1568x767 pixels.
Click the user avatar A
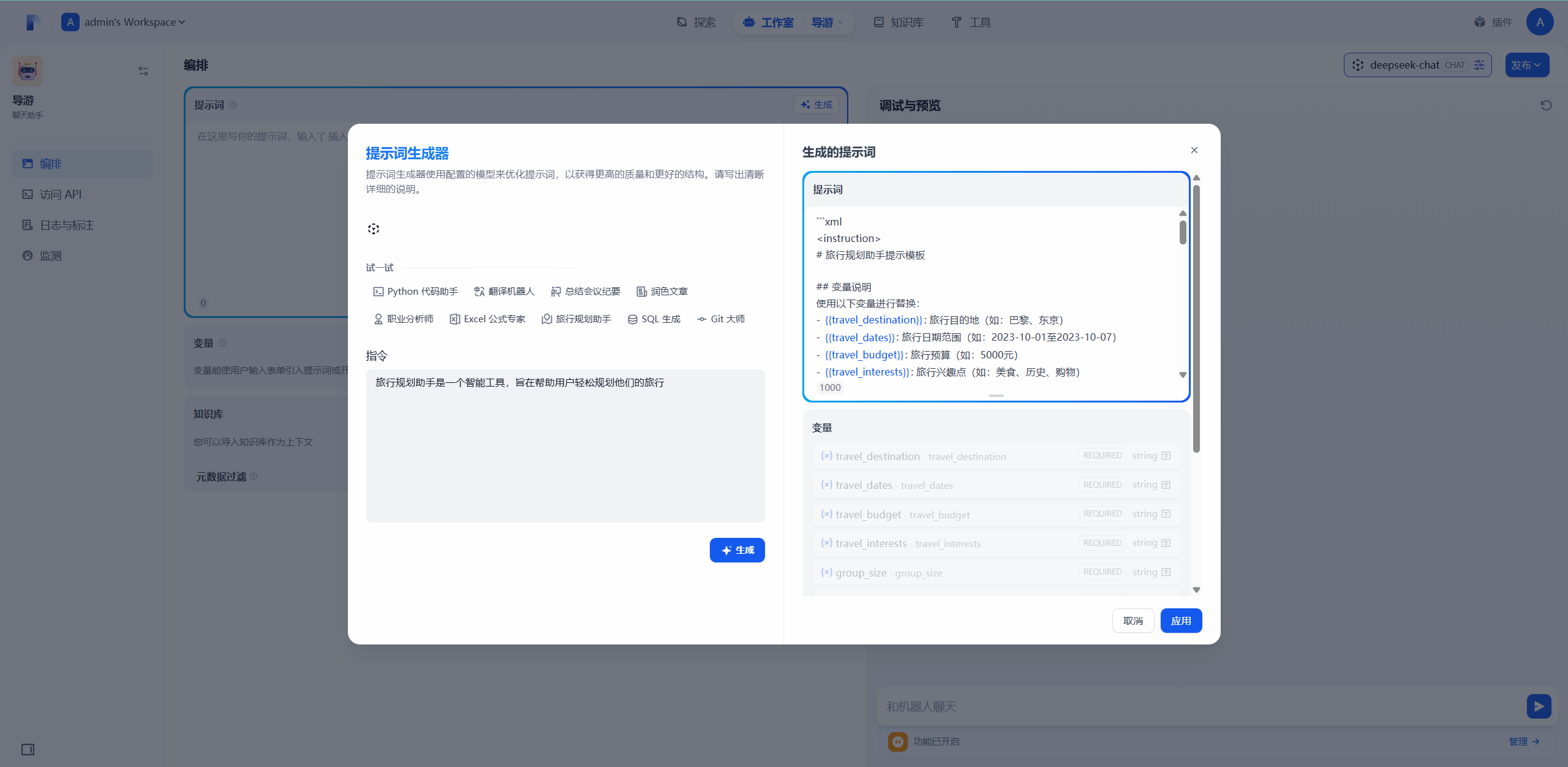(1540, 22)
